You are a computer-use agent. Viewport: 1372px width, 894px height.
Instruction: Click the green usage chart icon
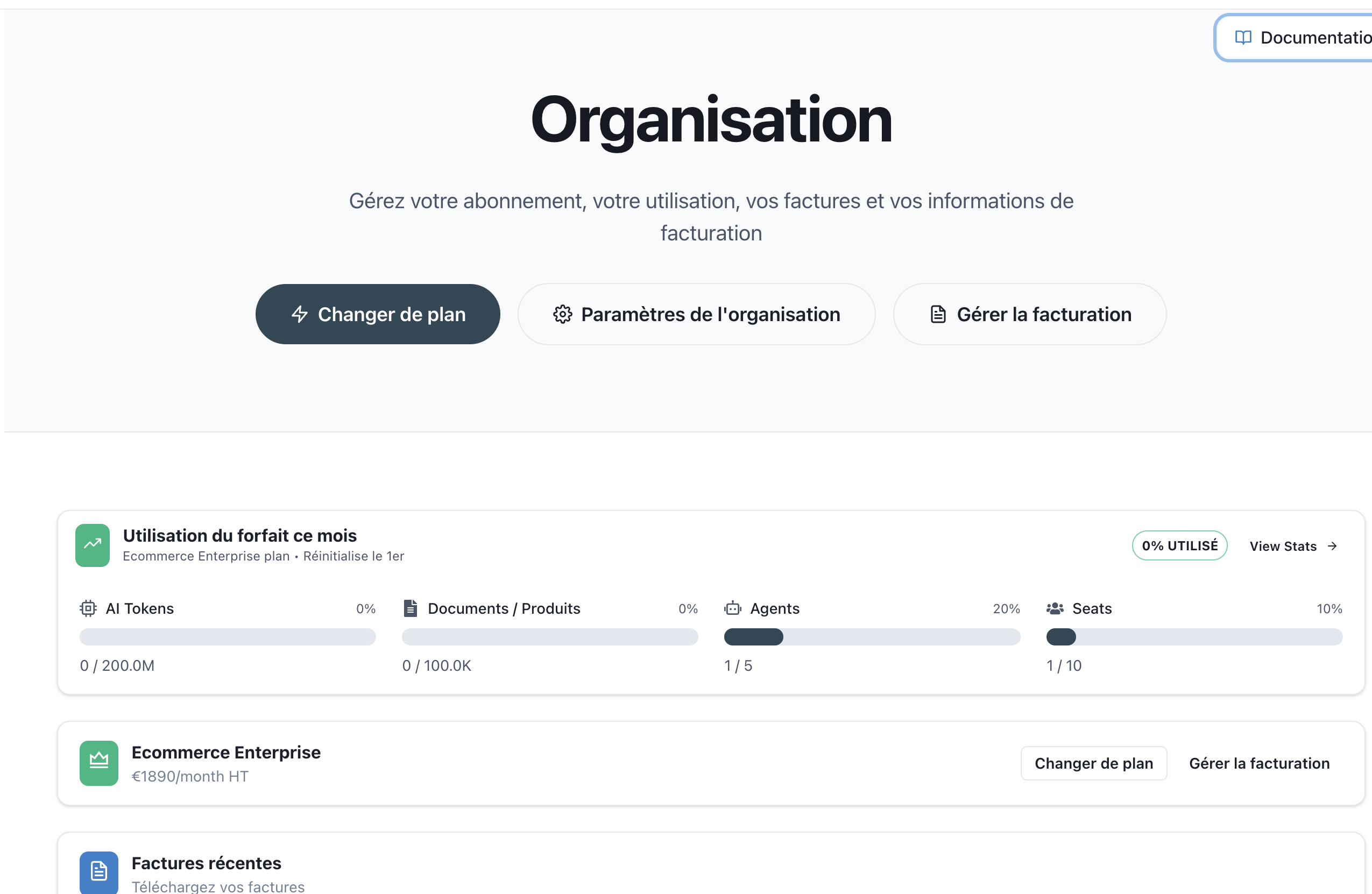pyautogui.click(x=91, y=545)
